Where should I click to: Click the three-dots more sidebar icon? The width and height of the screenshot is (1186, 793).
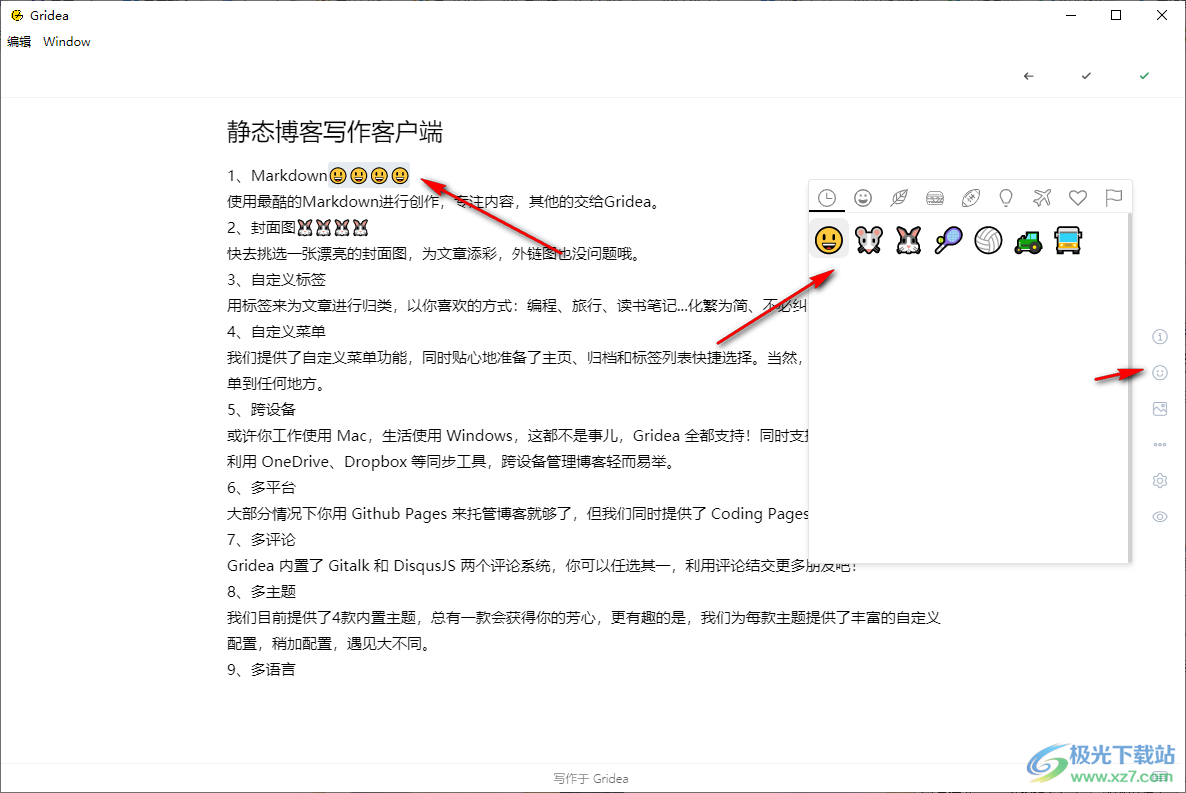point(1160,444)
